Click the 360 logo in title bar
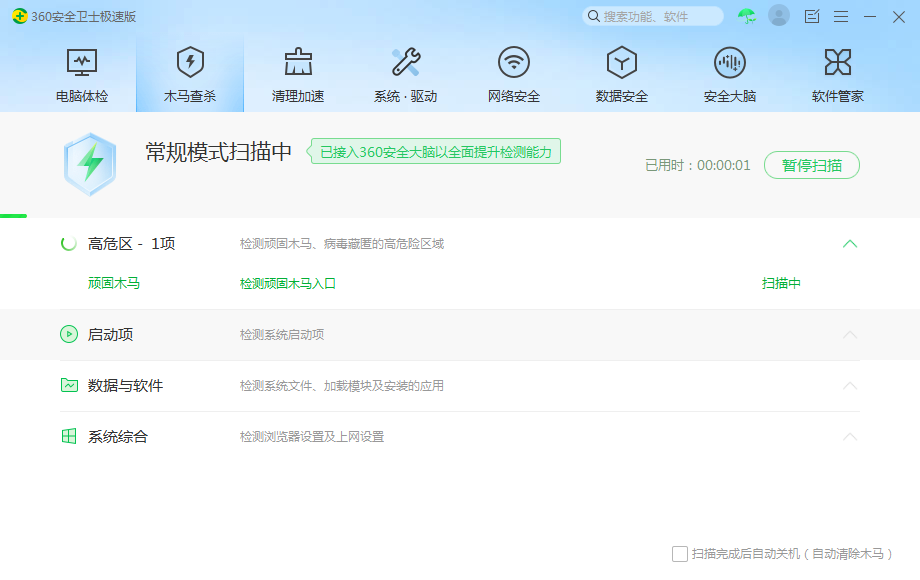The width and height of the screenshot is (920, 580). [20, 16]
